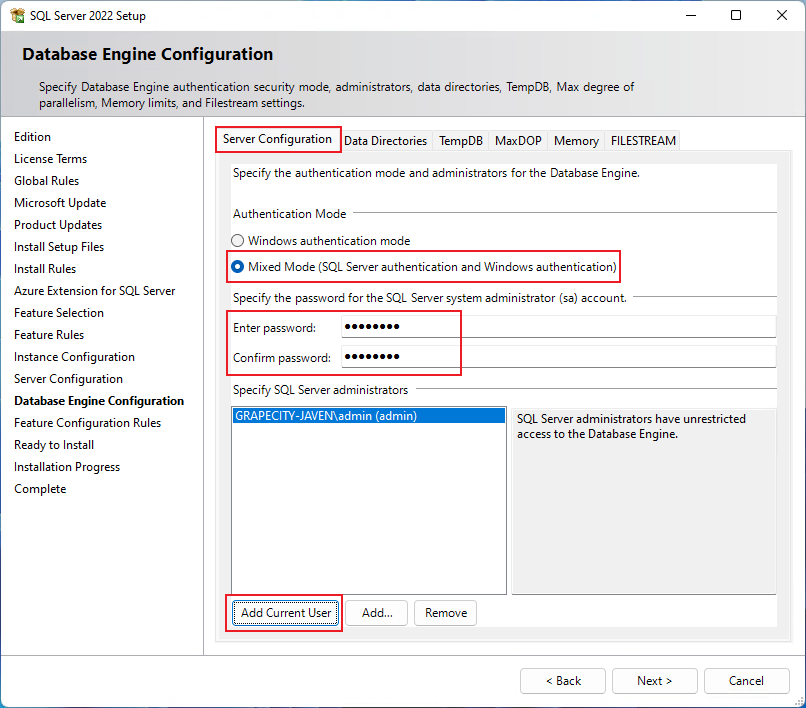Open the Data Directories tab

click(386, 141)
